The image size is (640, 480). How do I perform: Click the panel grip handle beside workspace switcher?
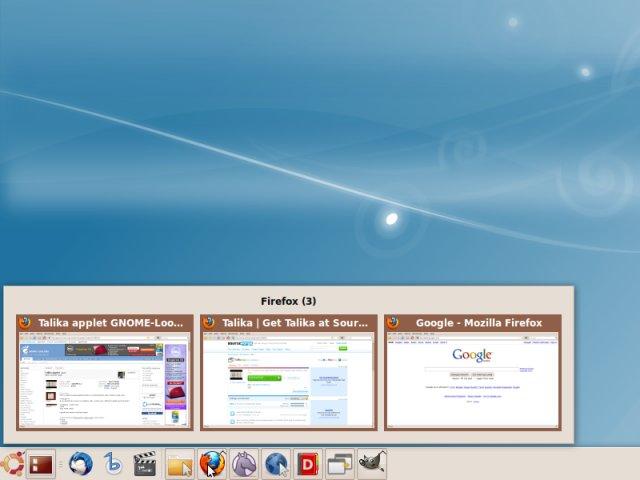coord(62,465)
